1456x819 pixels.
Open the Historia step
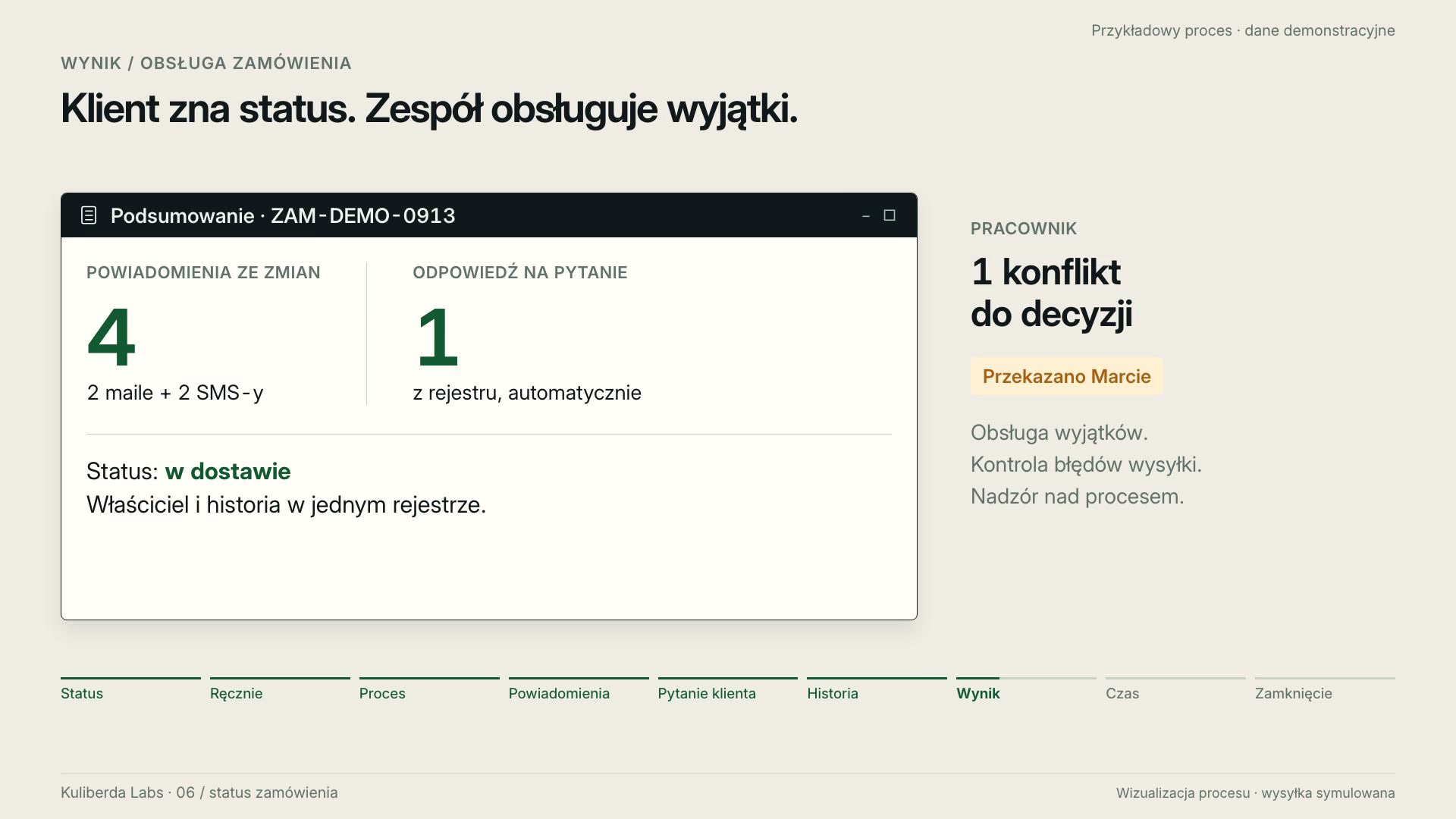[x=877, y=689]
